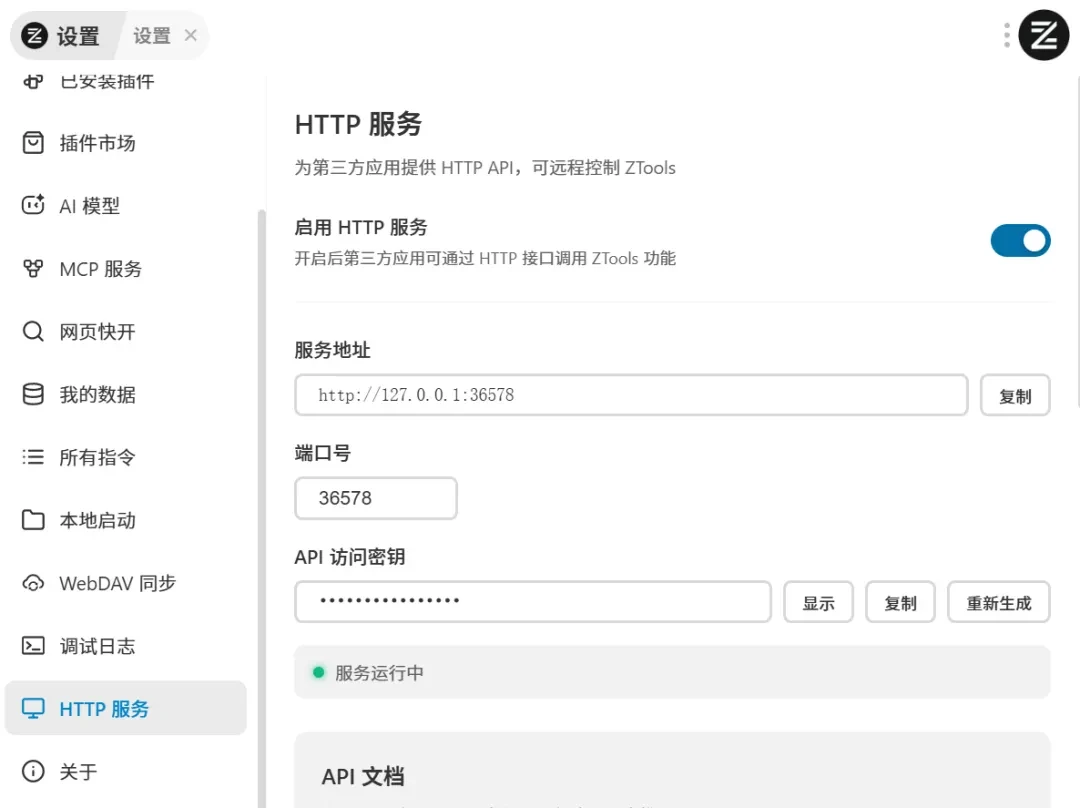
Task: Click the 可远程控制 ZTools description line
Action: pos(485,168)
